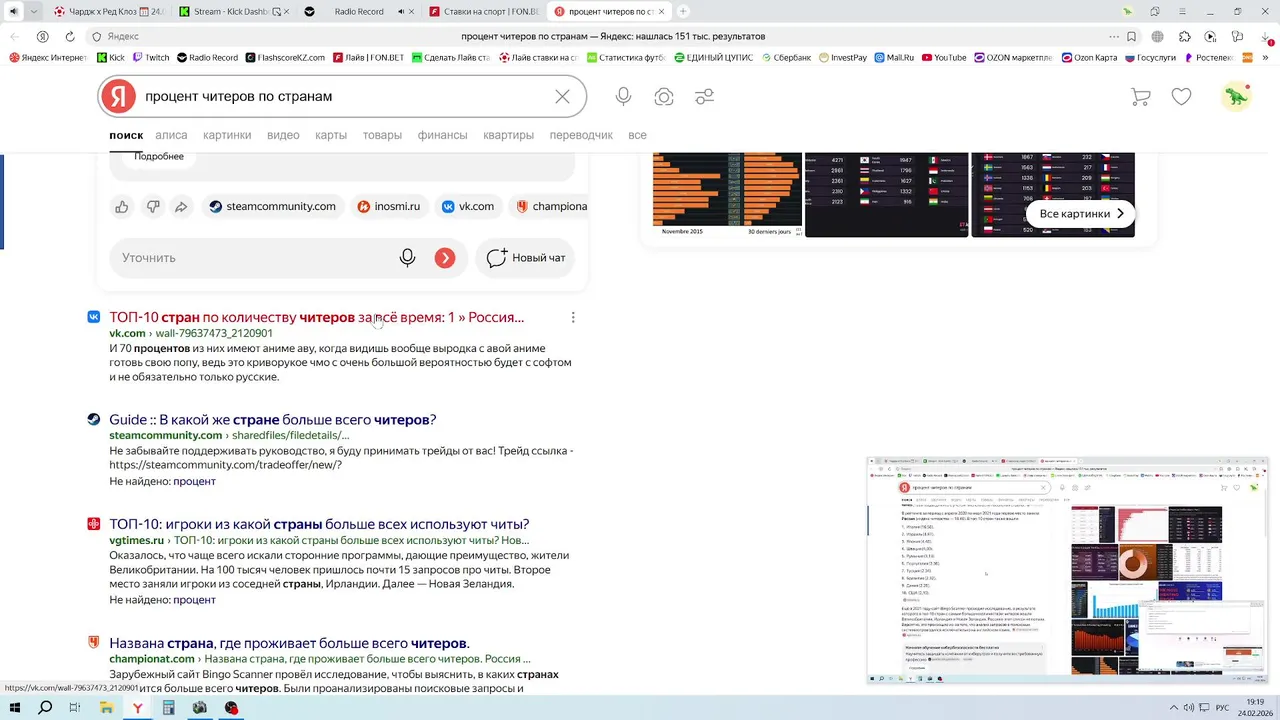This screenshot has height=720, width=1280.
Task: Click the Новый чат button
Action: (525, 258)
